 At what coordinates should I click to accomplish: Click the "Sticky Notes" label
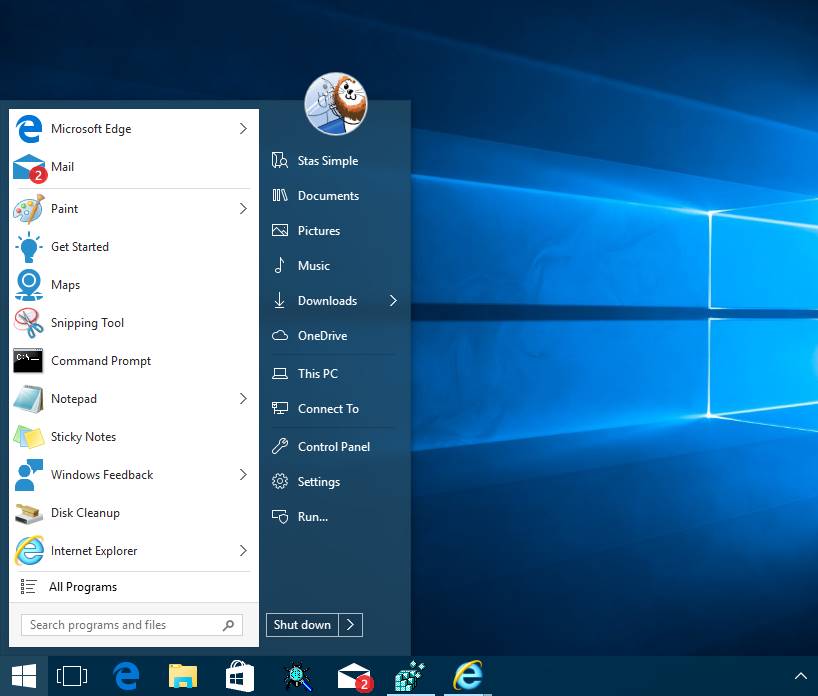[x=83, y=437]
